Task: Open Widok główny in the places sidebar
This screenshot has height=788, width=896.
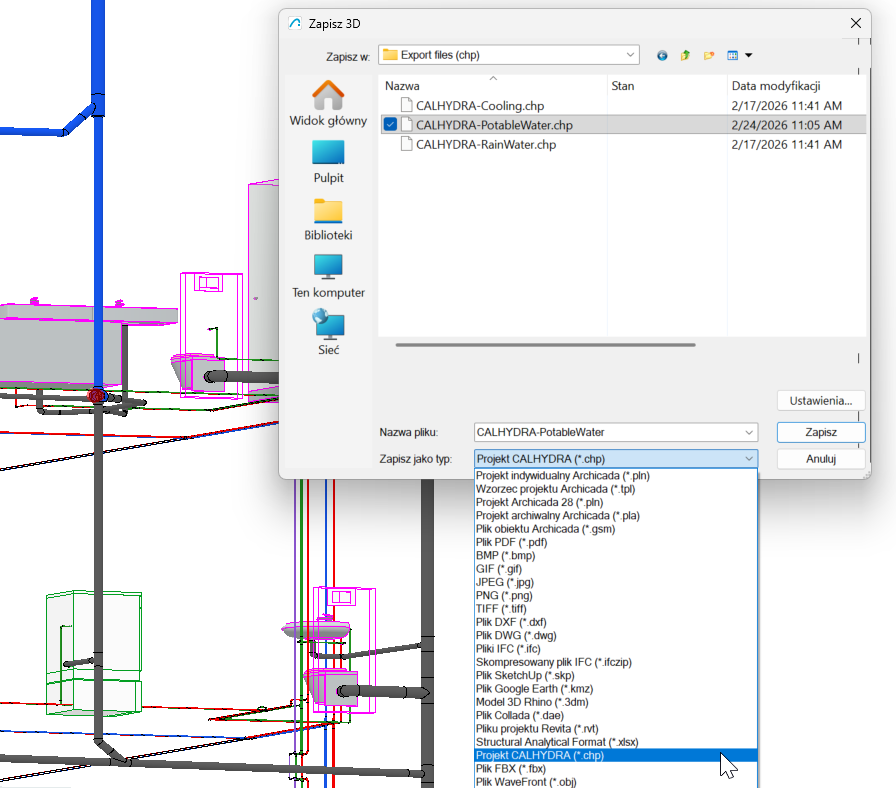Action: (x=328, y=103)
